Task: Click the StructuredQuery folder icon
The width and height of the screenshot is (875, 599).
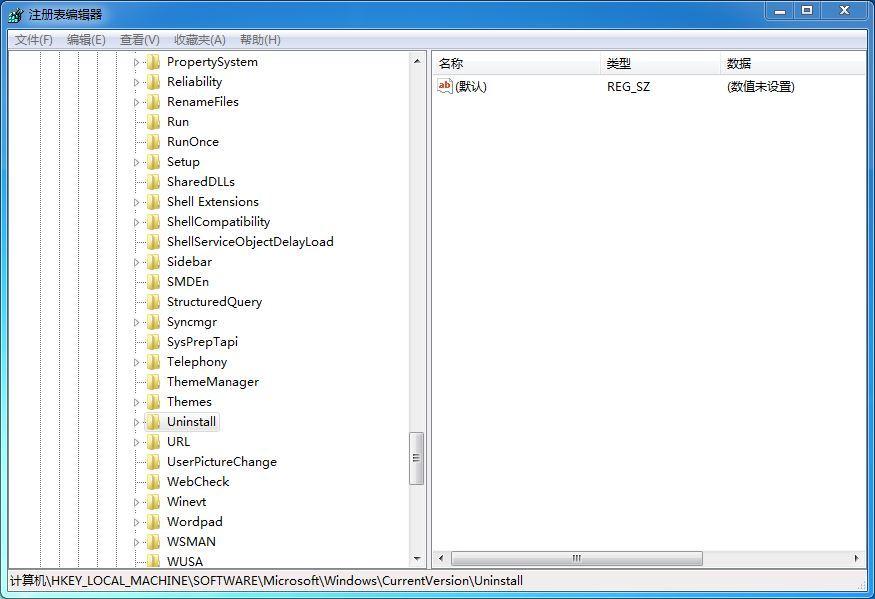Action: coord(153,302)
